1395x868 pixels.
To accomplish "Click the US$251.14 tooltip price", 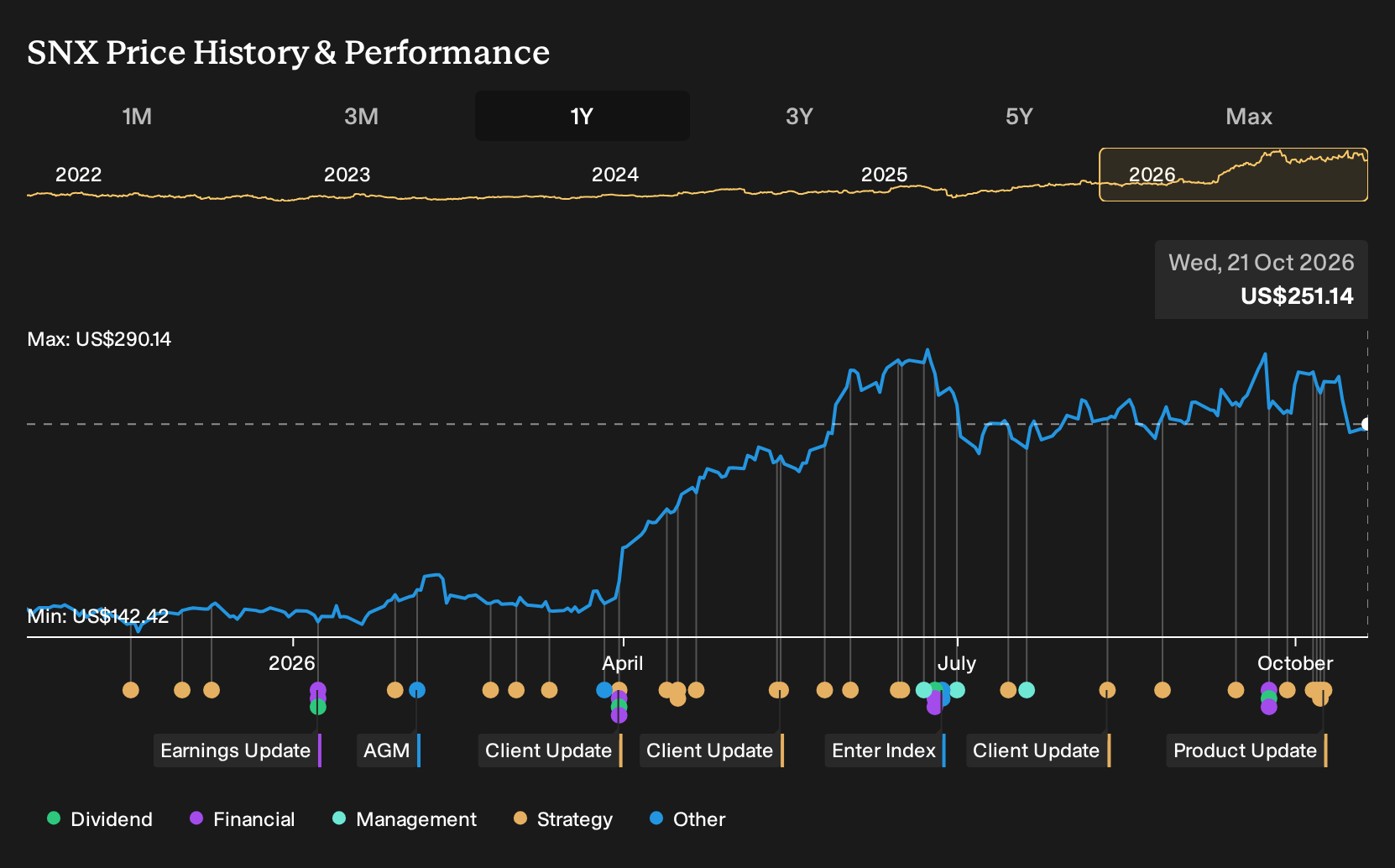I will [1297, 295].
